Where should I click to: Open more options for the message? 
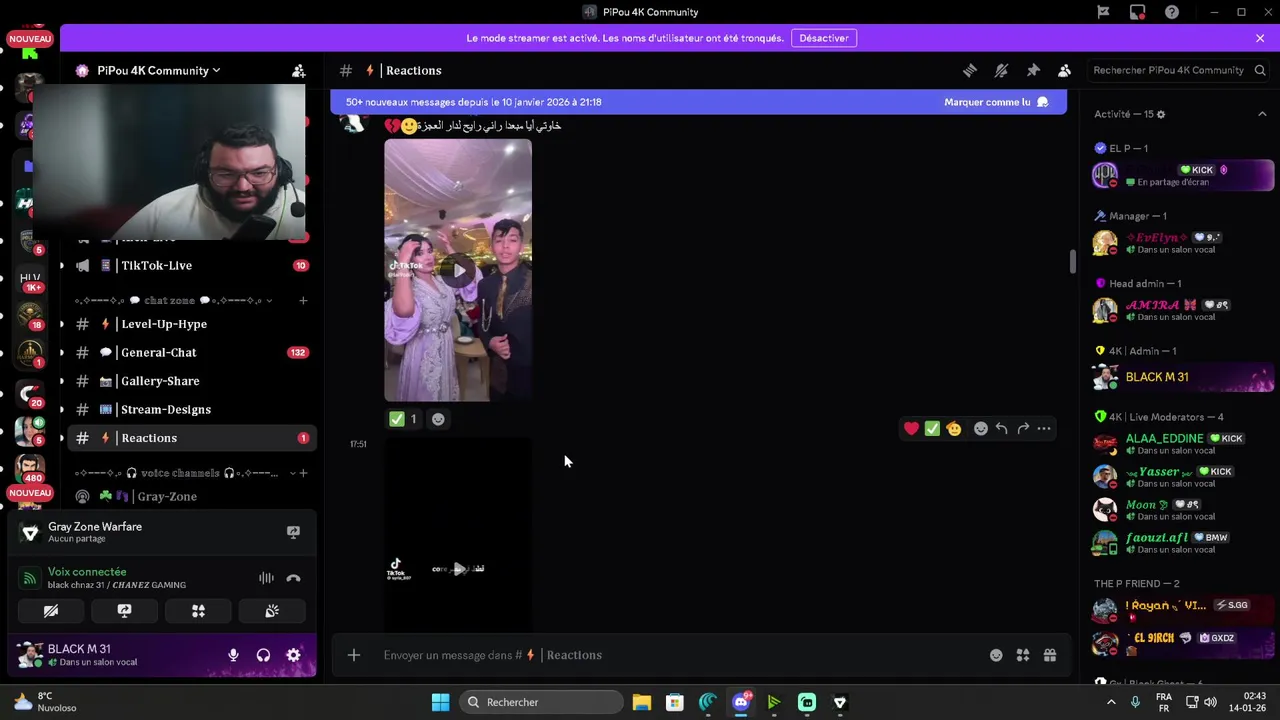coord(1044,428)
